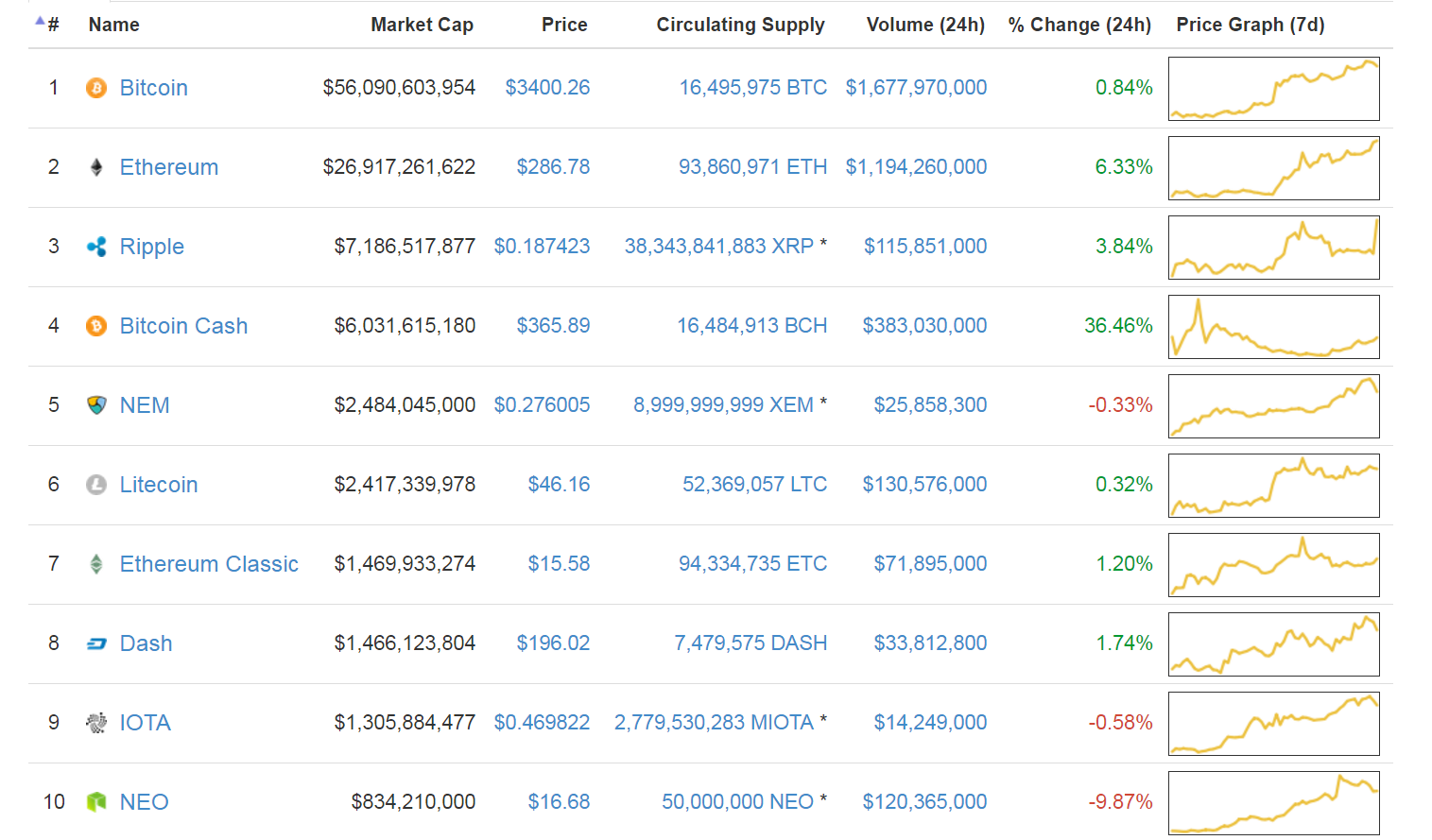Click NEO price $16.68
The width and height of the screenshot is (1432, 840).
pyautogui.click(x=559, y=802)
